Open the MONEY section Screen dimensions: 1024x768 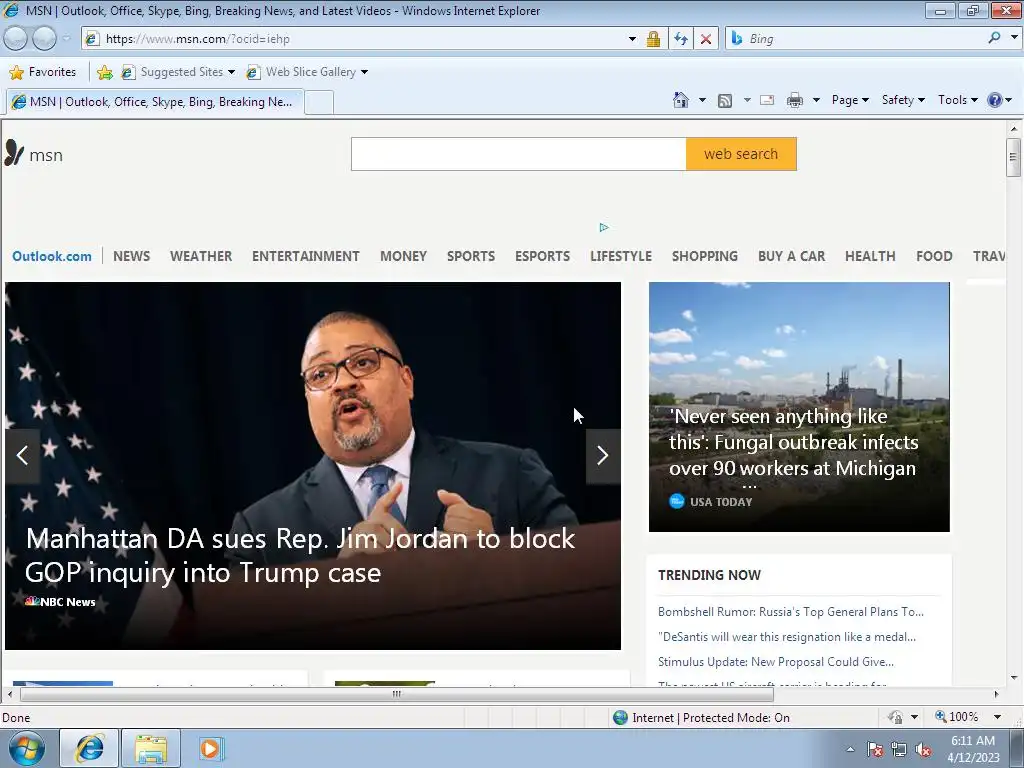[403, 256]
